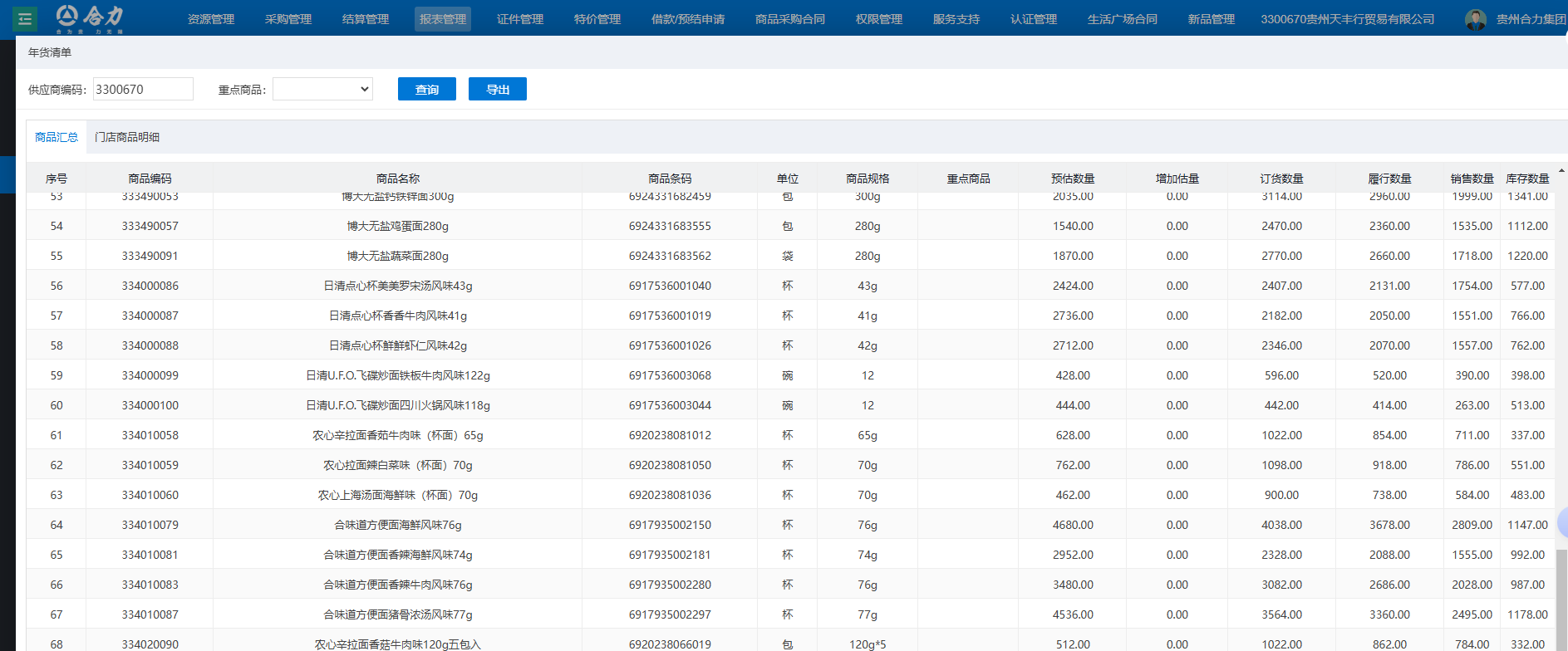Select the 结算管理 menu item

pyautogui.click(x=366, y=19)
